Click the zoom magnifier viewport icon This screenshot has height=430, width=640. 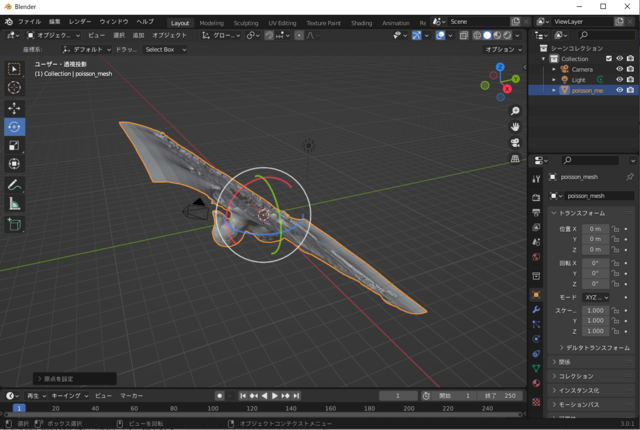pyautogui.click(x=515, y=111)
